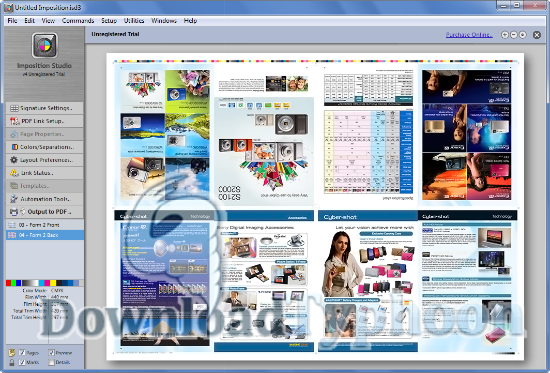Click the padlock icon beside Marks
Image resolution: width=550 pixels, height=373 pixels.
[x=12, y=362]
